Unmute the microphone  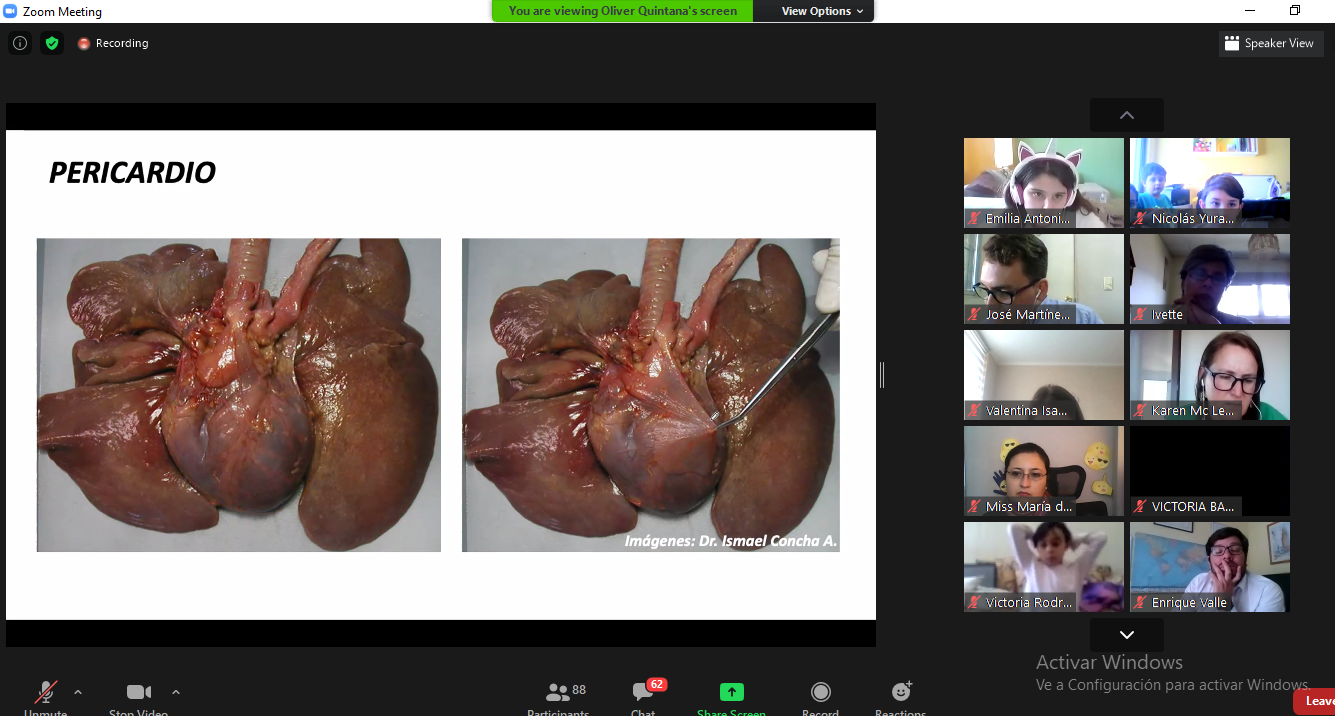(x=46, y=694)
